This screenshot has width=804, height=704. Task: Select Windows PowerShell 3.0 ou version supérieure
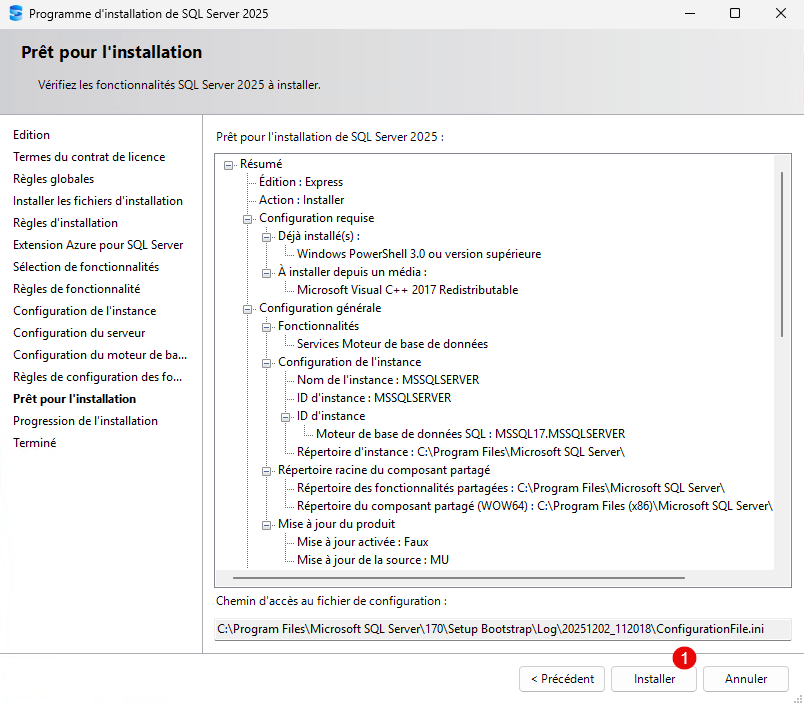(x=419, y=254)
